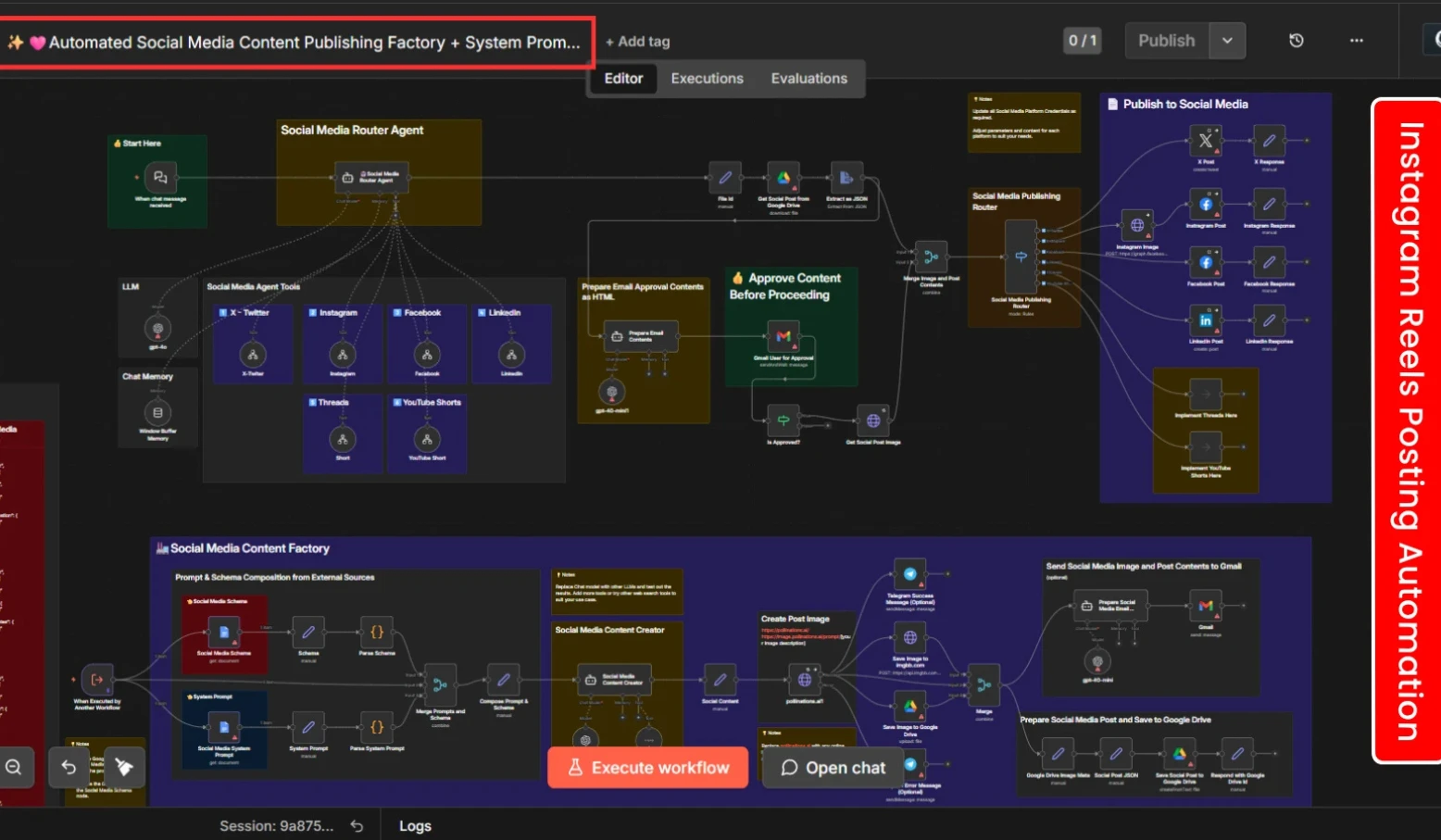Viewport: 1441px width, 840px height.
Task: Click the Add tag link
Action: pyautogui.click(x=637, y=42)
